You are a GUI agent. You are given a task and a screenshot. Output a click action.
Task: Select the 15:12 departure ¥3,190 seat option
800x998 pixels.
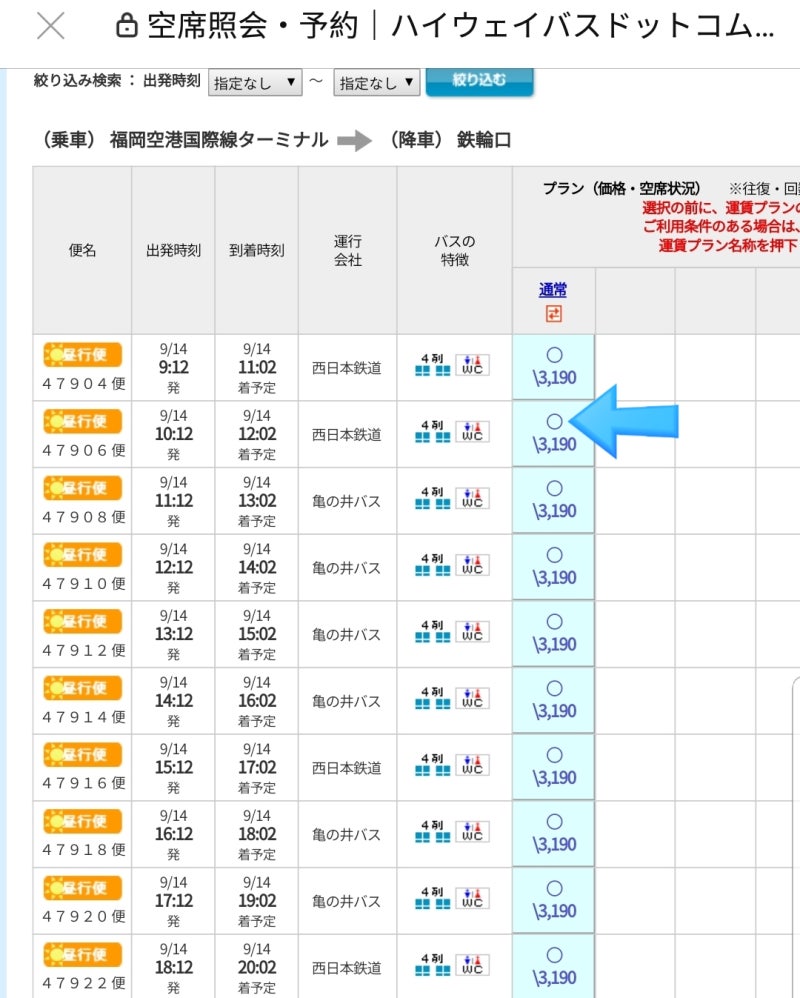point(554,767)
